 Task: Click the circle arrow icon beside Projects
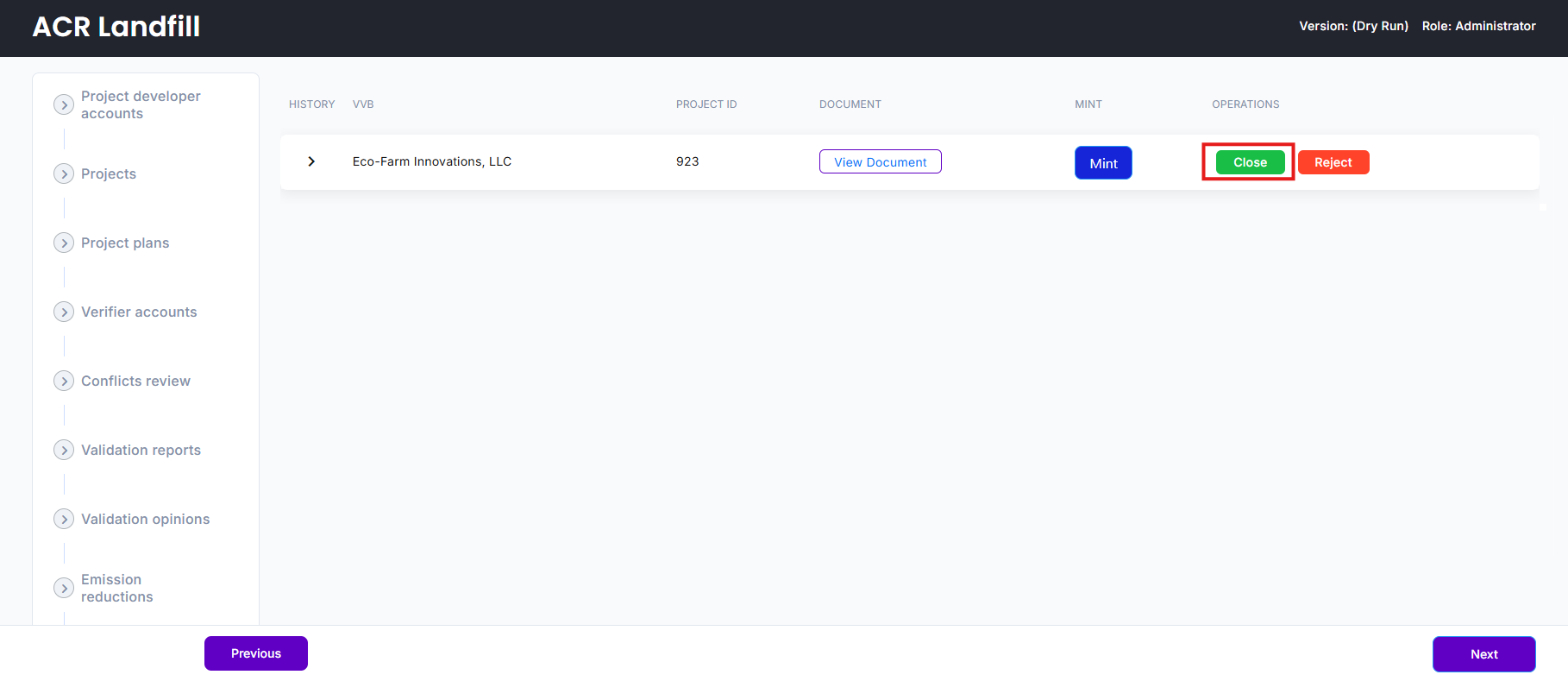64,173
